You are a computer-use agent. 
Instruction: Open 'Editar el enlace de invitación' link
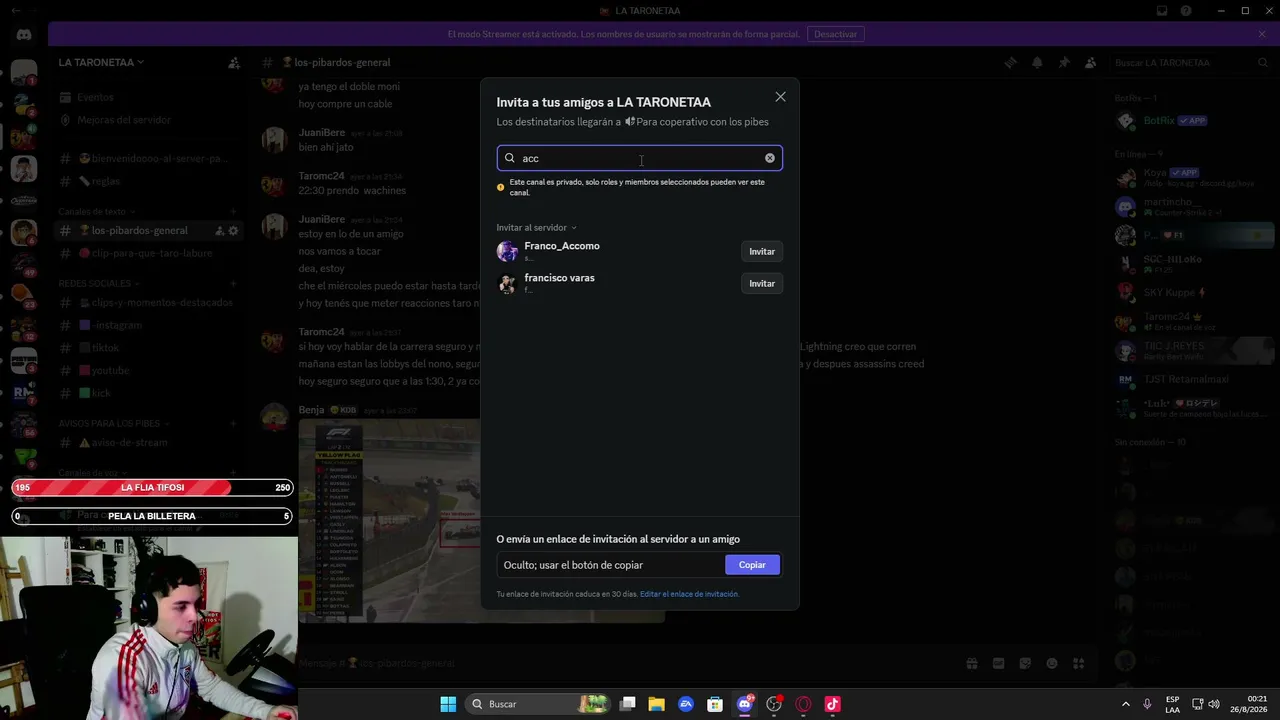click(x=689, y=594)
